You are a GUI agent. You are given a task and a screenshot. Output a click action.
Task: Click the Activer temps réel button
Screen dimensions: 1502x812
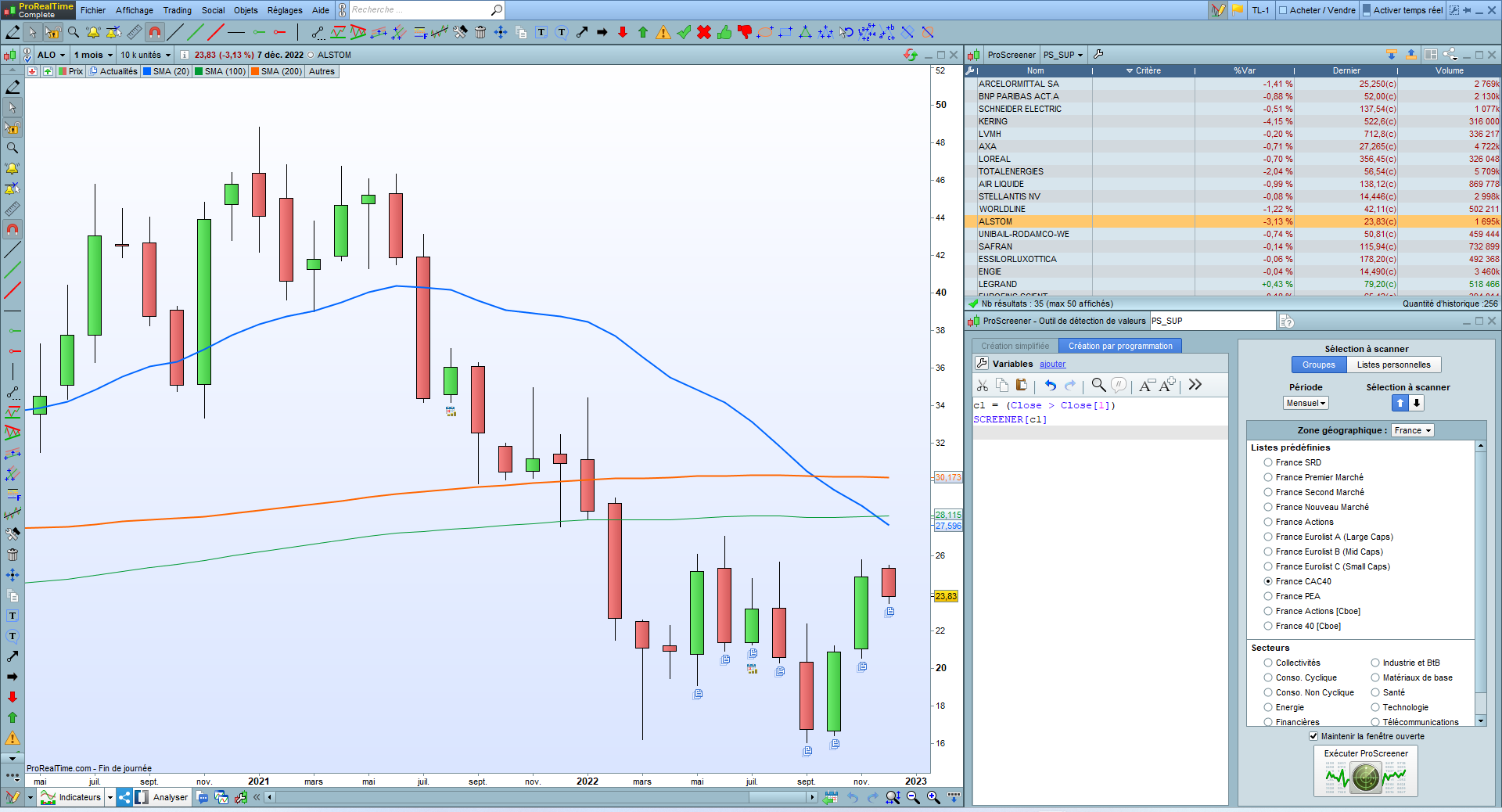1403,10
